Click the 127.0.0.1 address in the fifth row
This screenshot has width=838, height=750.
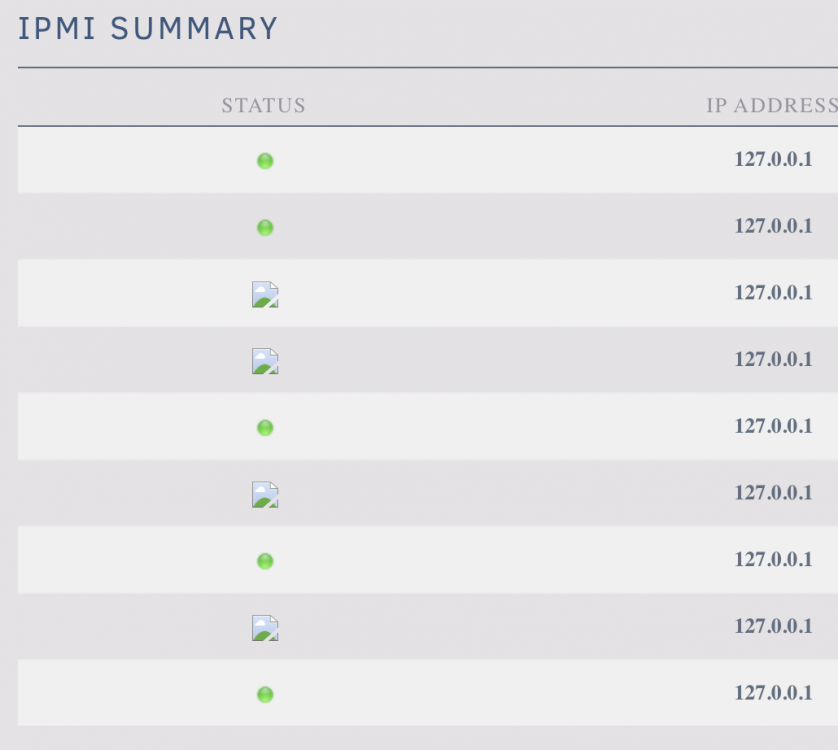click(773, 426)
